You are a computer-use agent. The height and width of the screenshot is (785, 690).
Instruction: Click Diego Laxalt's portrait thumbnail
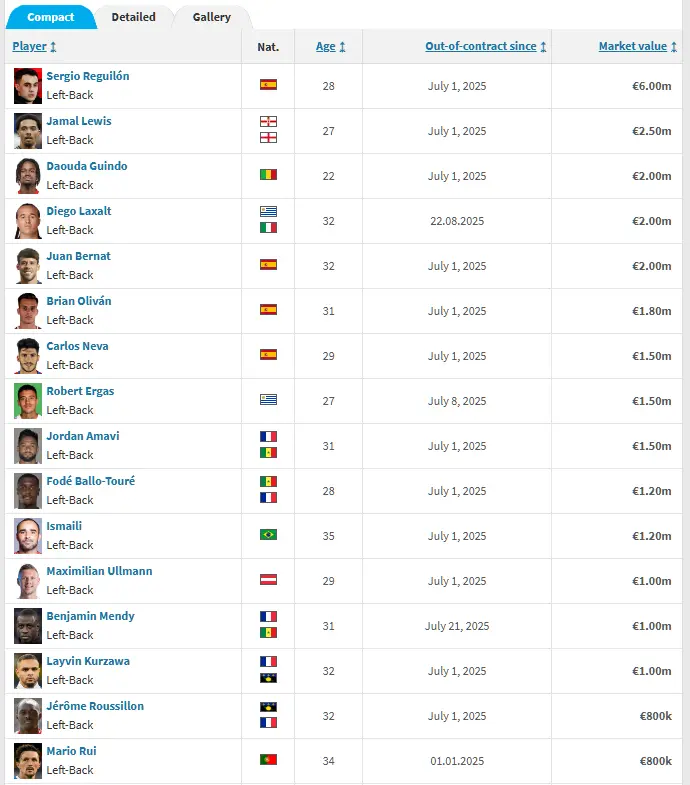(x=28, y=220)
